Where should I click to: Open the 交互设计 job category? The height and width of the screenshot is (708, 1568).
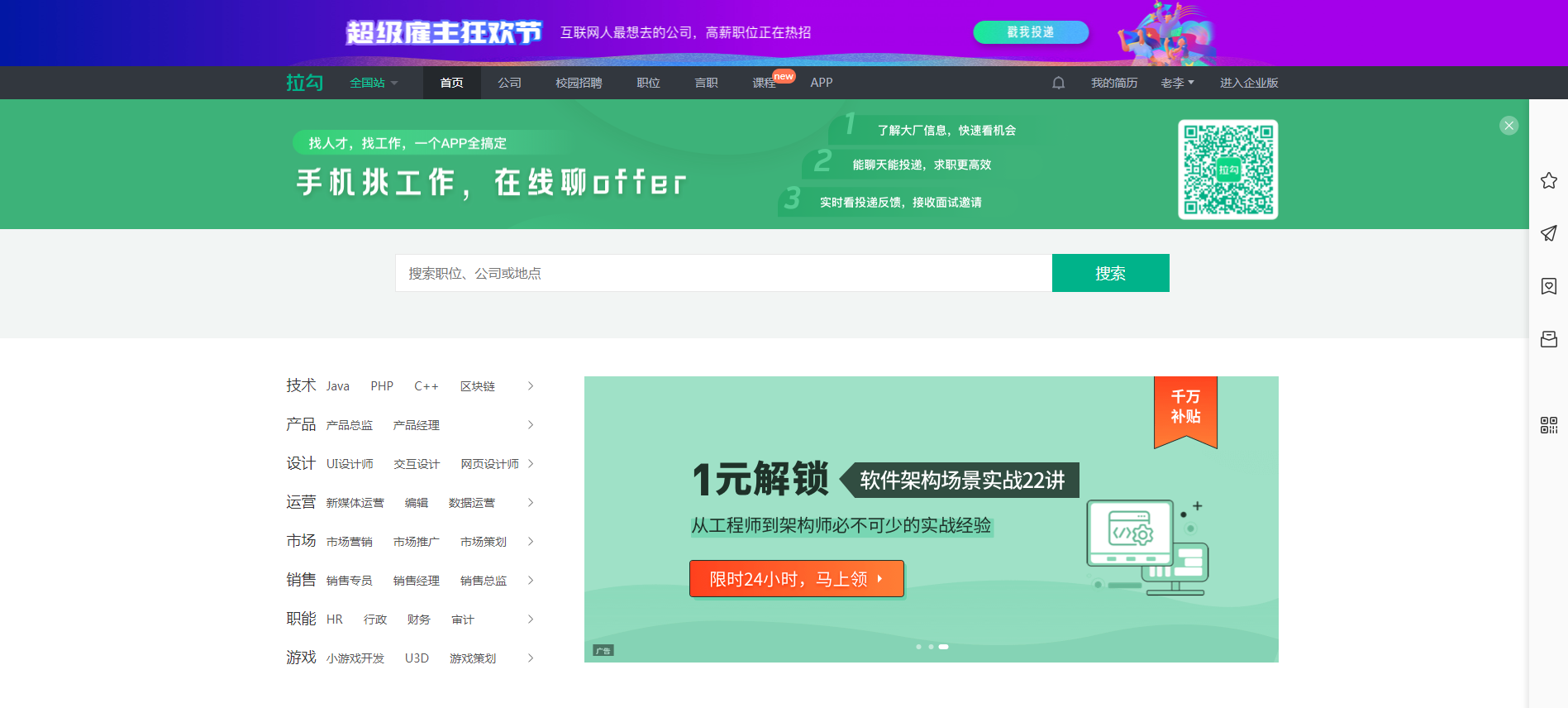417,464
